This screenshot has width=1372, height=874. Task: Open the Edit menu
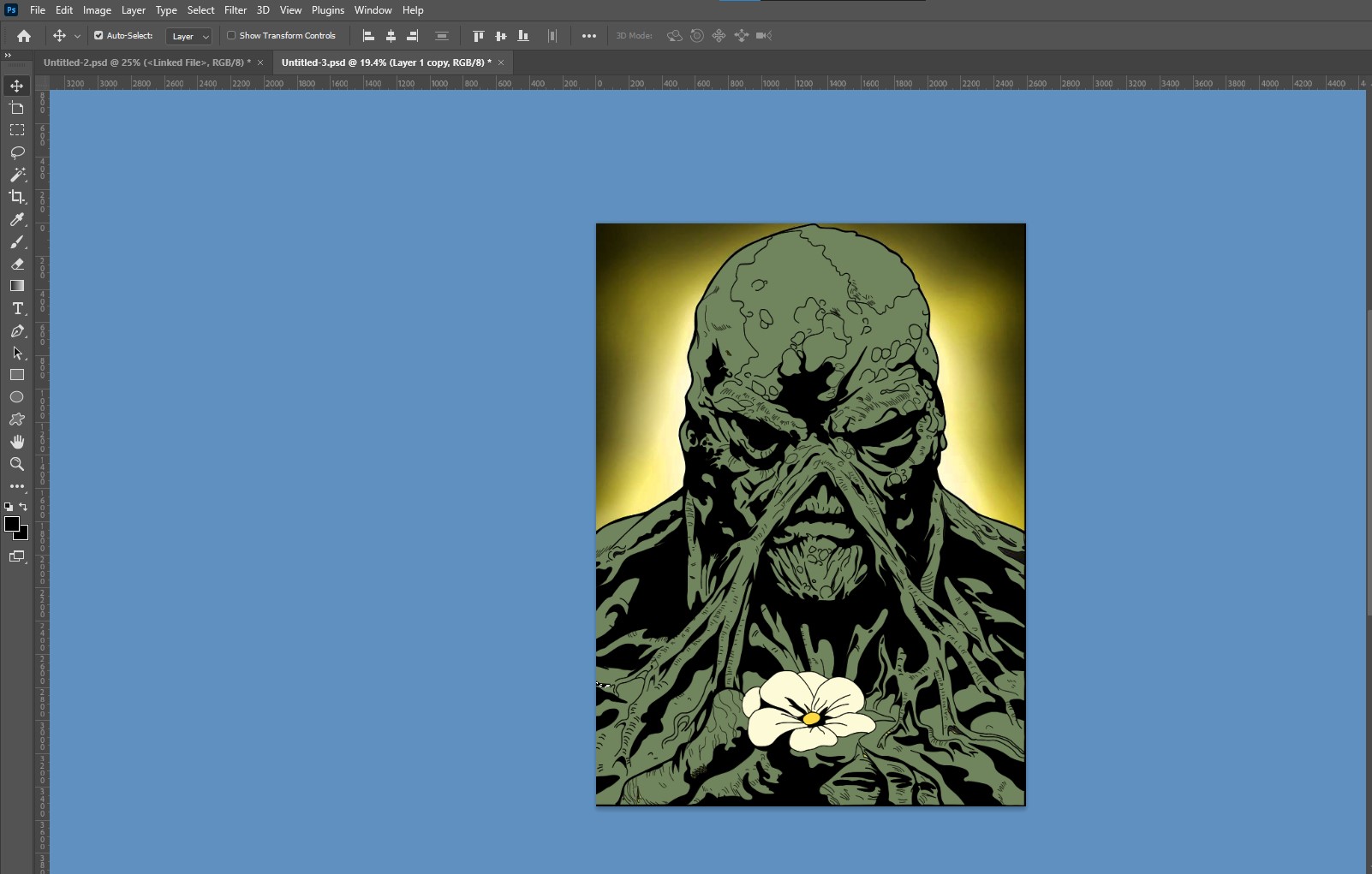(64, 10)
